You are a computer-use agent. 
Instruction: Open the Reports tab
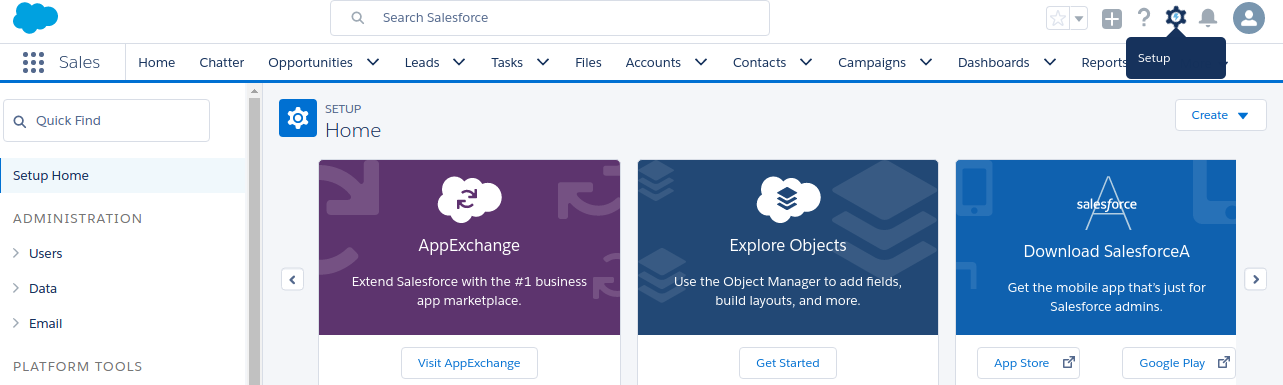pos(1103,62)
